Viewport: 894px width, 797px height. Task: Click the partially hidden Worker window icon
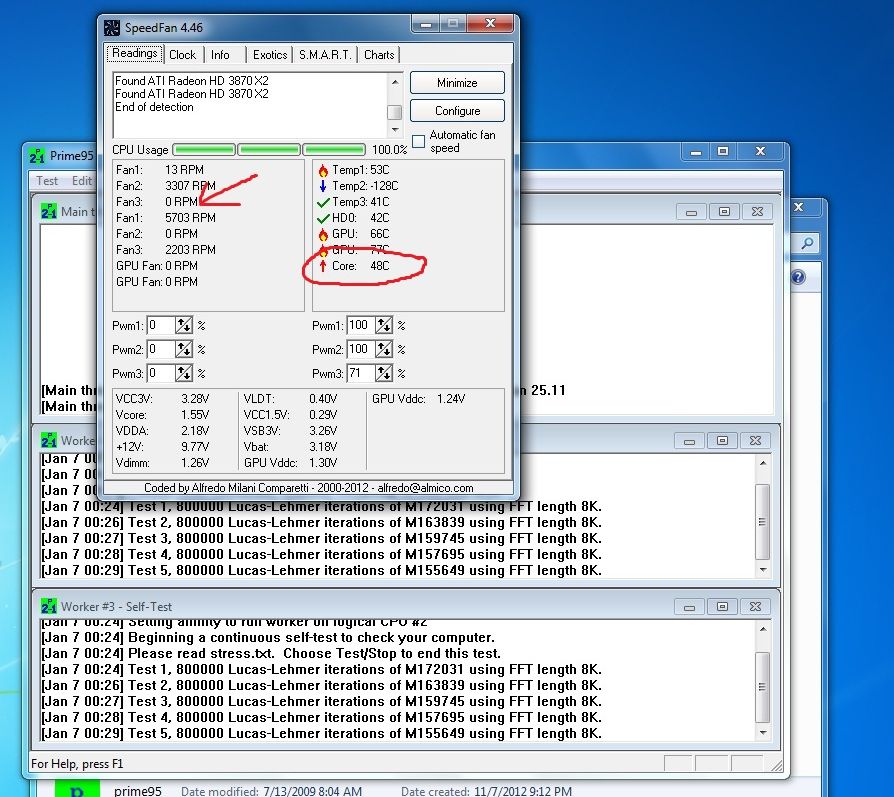pyautogui.click(x=49, y=441)
